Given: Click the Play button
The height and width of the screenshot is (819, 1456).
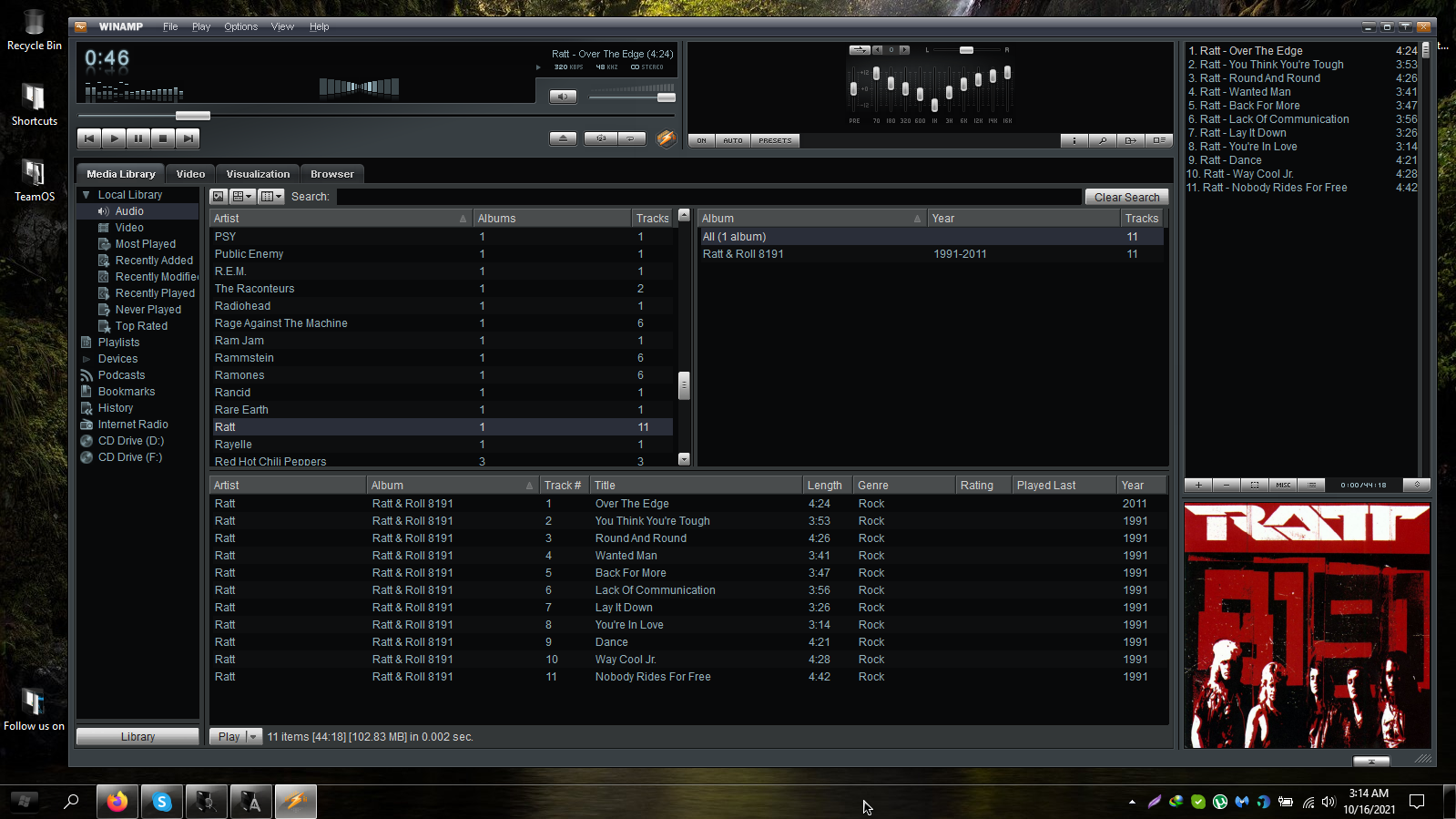Looking at the screenshot, I should click(114, 138).
